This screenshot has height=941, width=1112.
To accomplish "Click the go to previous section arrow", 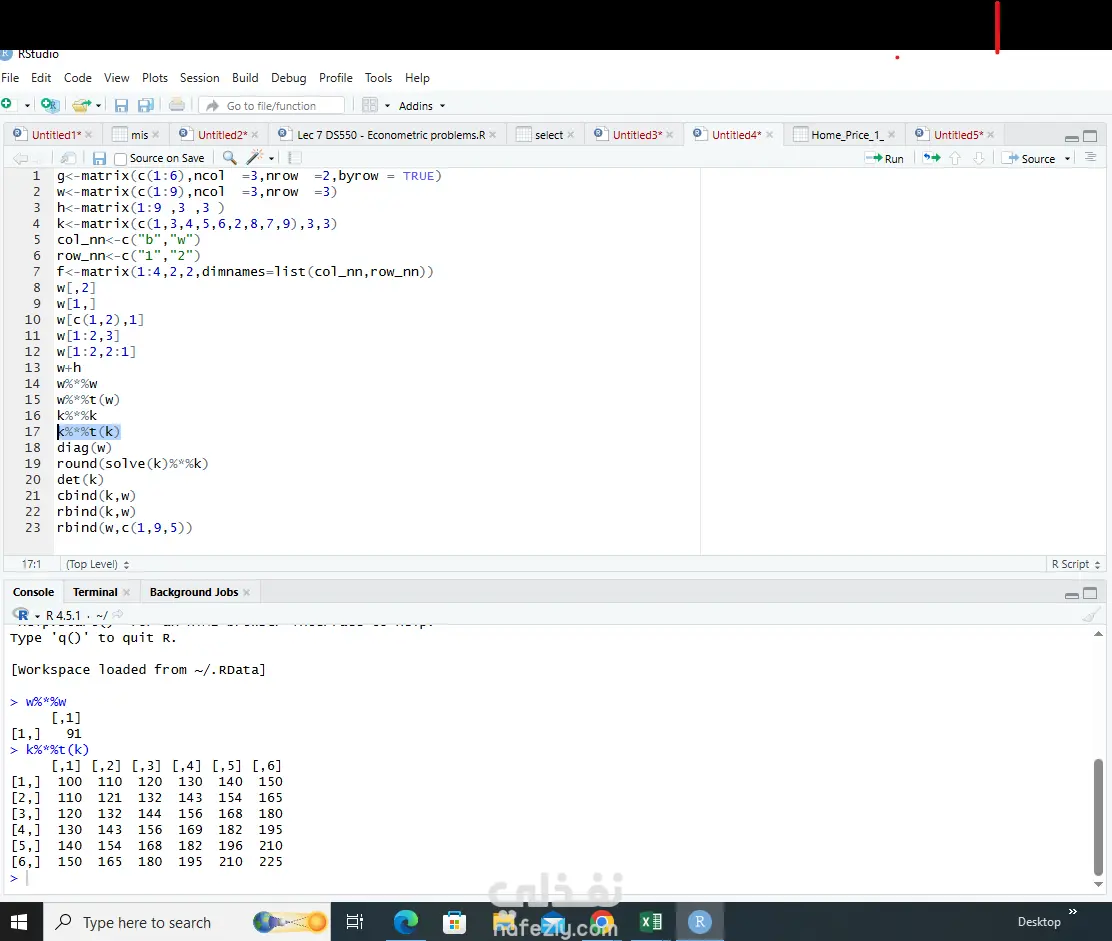I will point(955,158).
